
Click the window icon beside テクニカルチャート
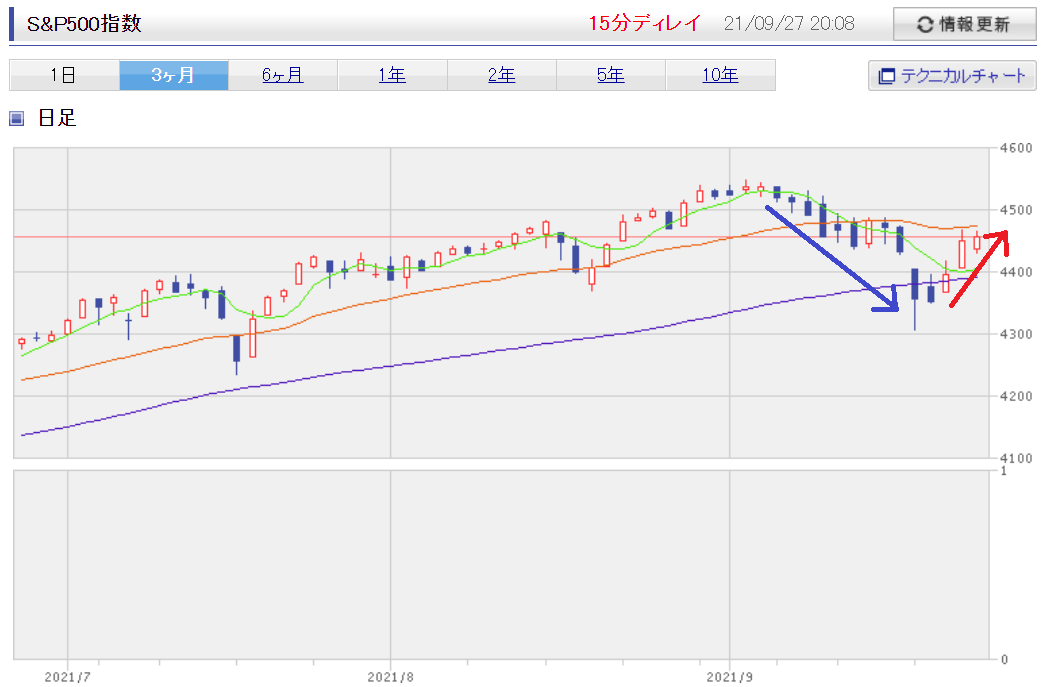pos(886,76)
